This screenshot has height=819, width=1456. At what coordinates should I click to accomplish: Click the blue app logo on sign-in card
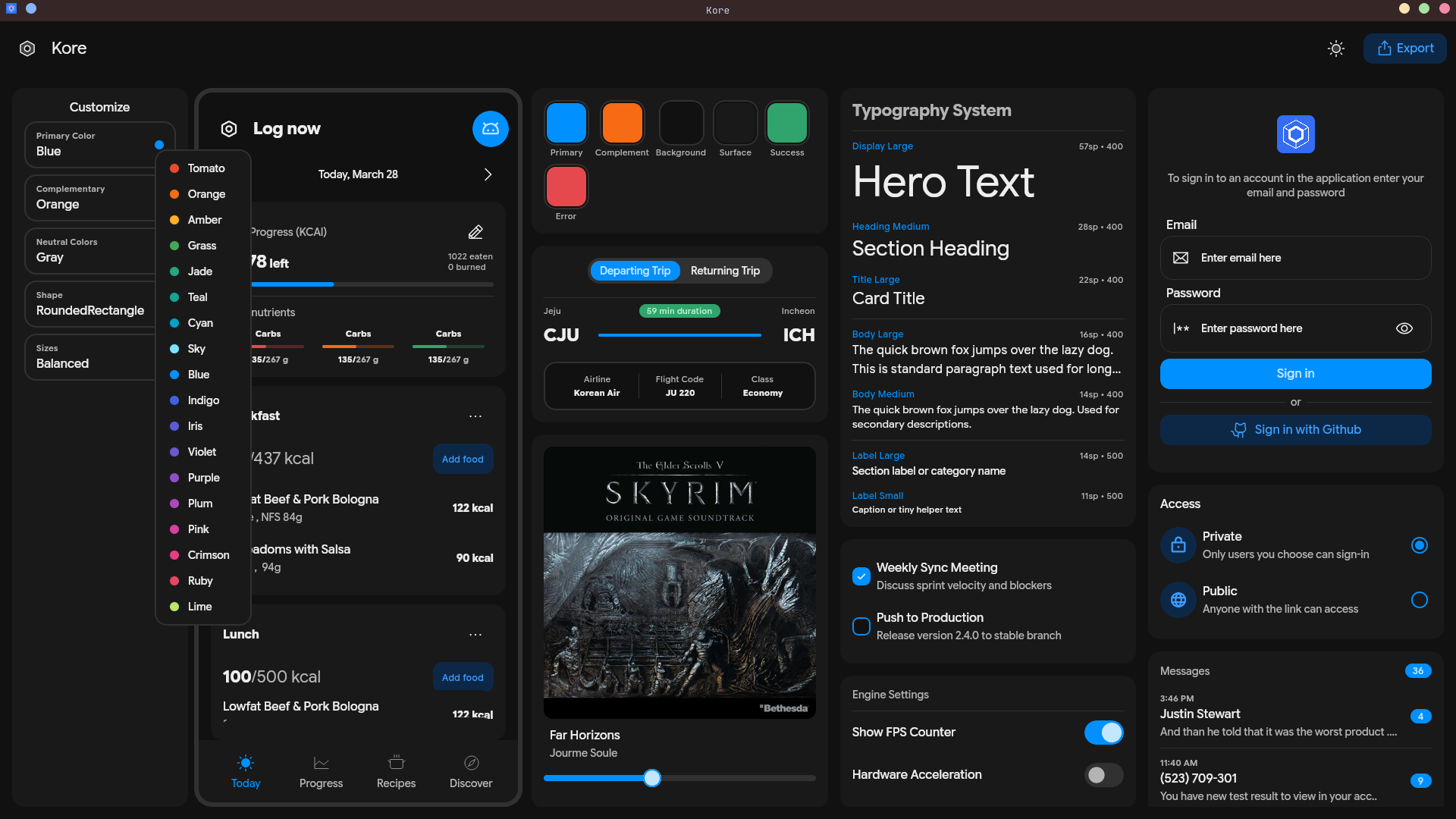point(1295,134)
